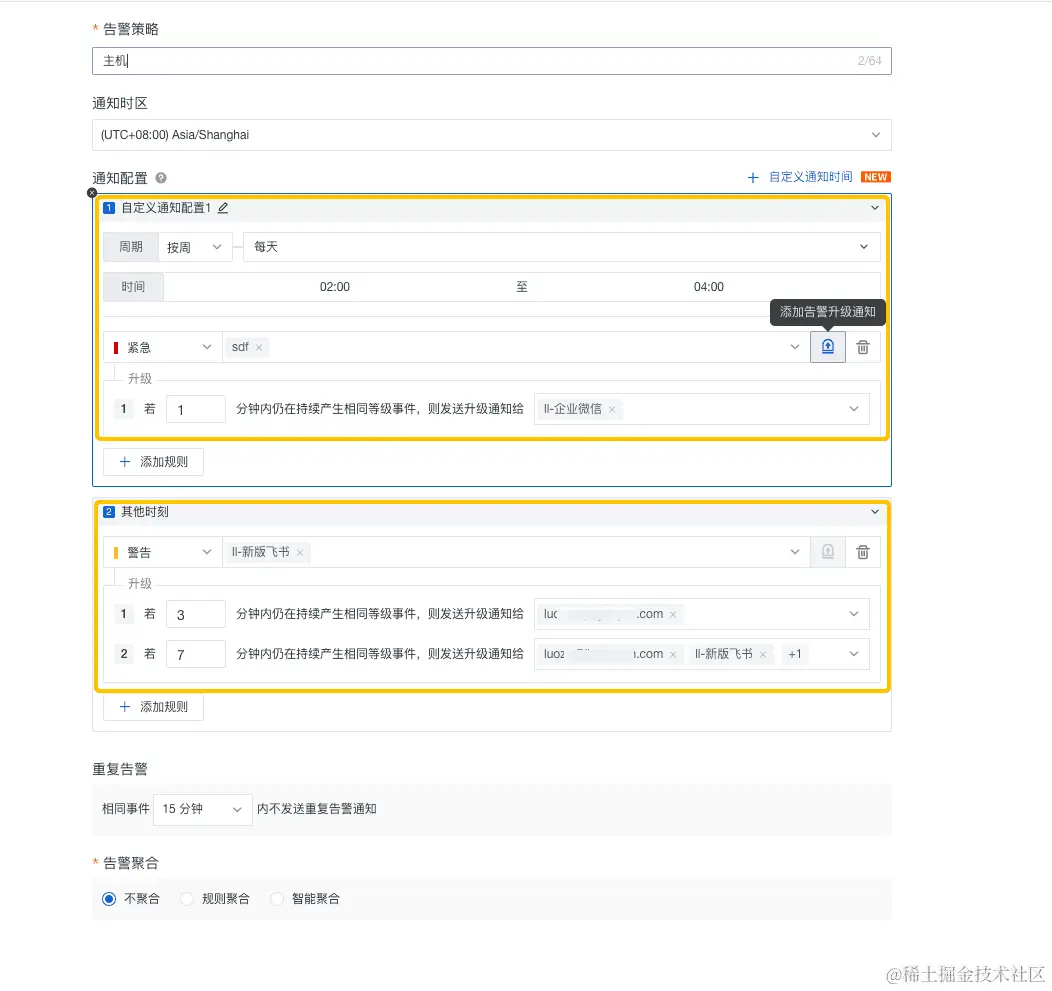
Task: Remove the II-新版飞书 tag in 警告 row
Action: pyautogui.click(x=300, y=552)
